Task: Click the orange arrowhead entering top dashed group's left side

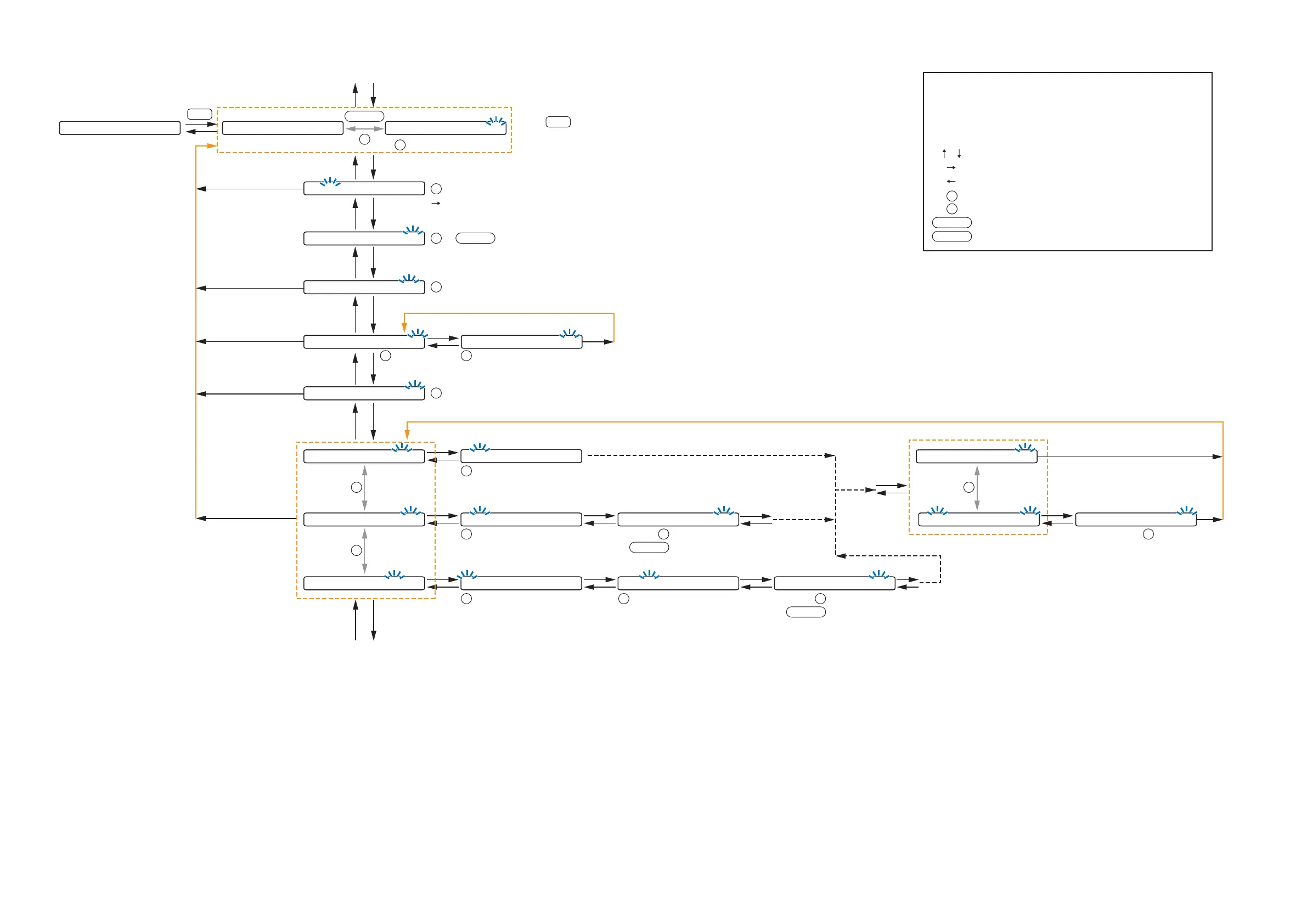Action: (x=212, y=146)
